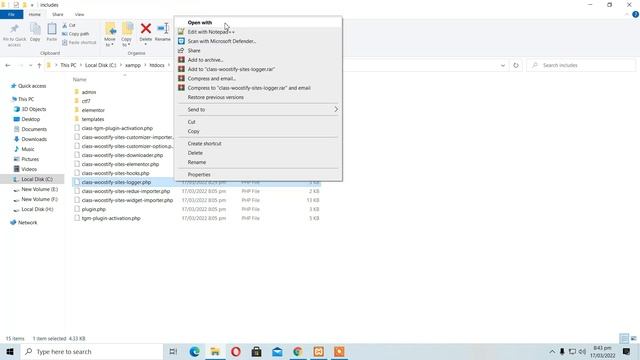This screenshot has height=360, width=640.
Task: Switch to the View ribbon tab
Action: coord(80,14)
